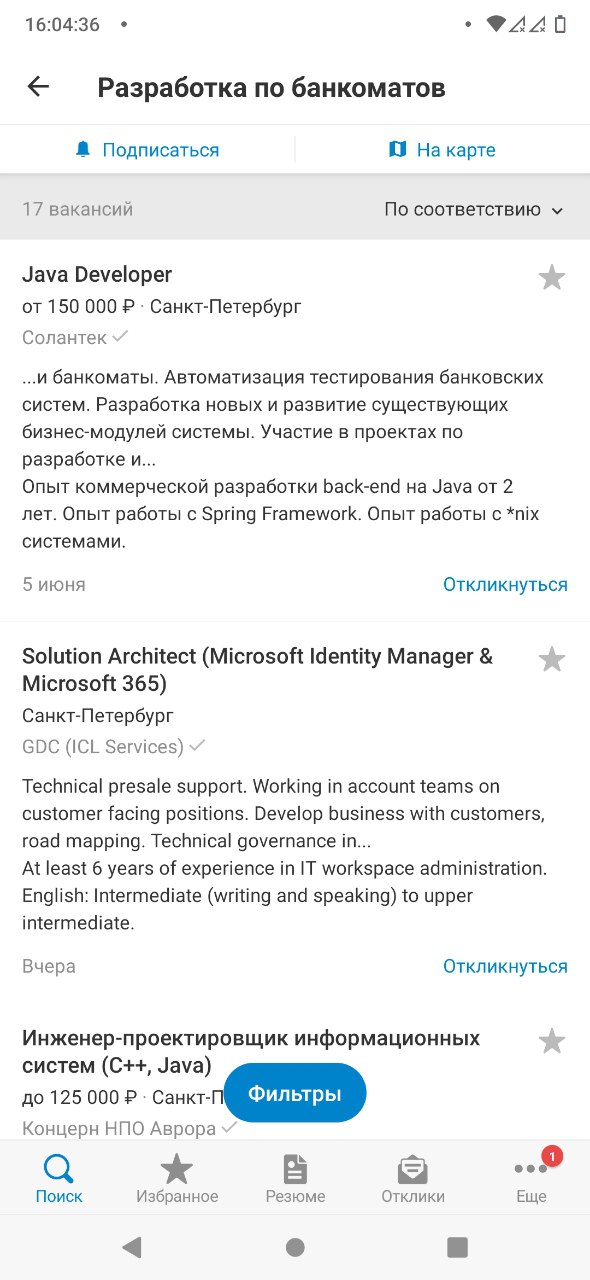Favorite the Инженер-проектировщик vacancy
Screen dimensions: 590x1280
[552, 1041]
